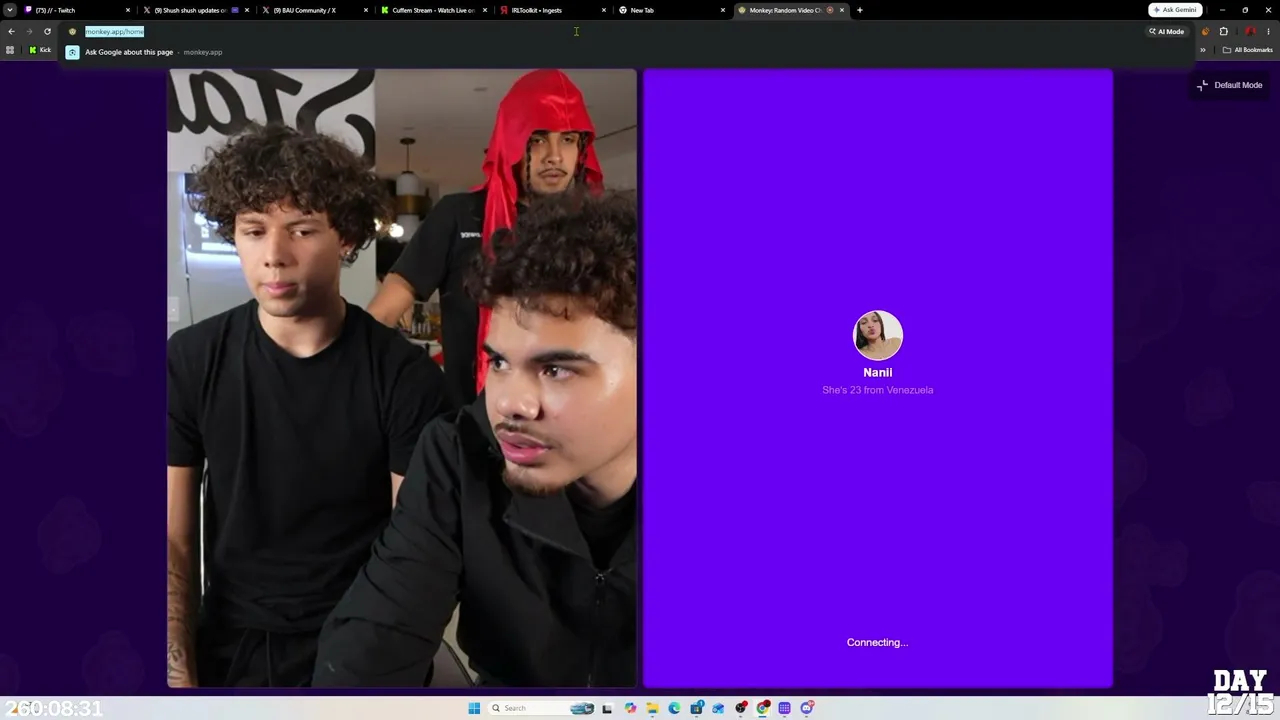1280x720 pixels.
Task: Open the Chrome three-dot menu
Action: (x=1268, y=31)
